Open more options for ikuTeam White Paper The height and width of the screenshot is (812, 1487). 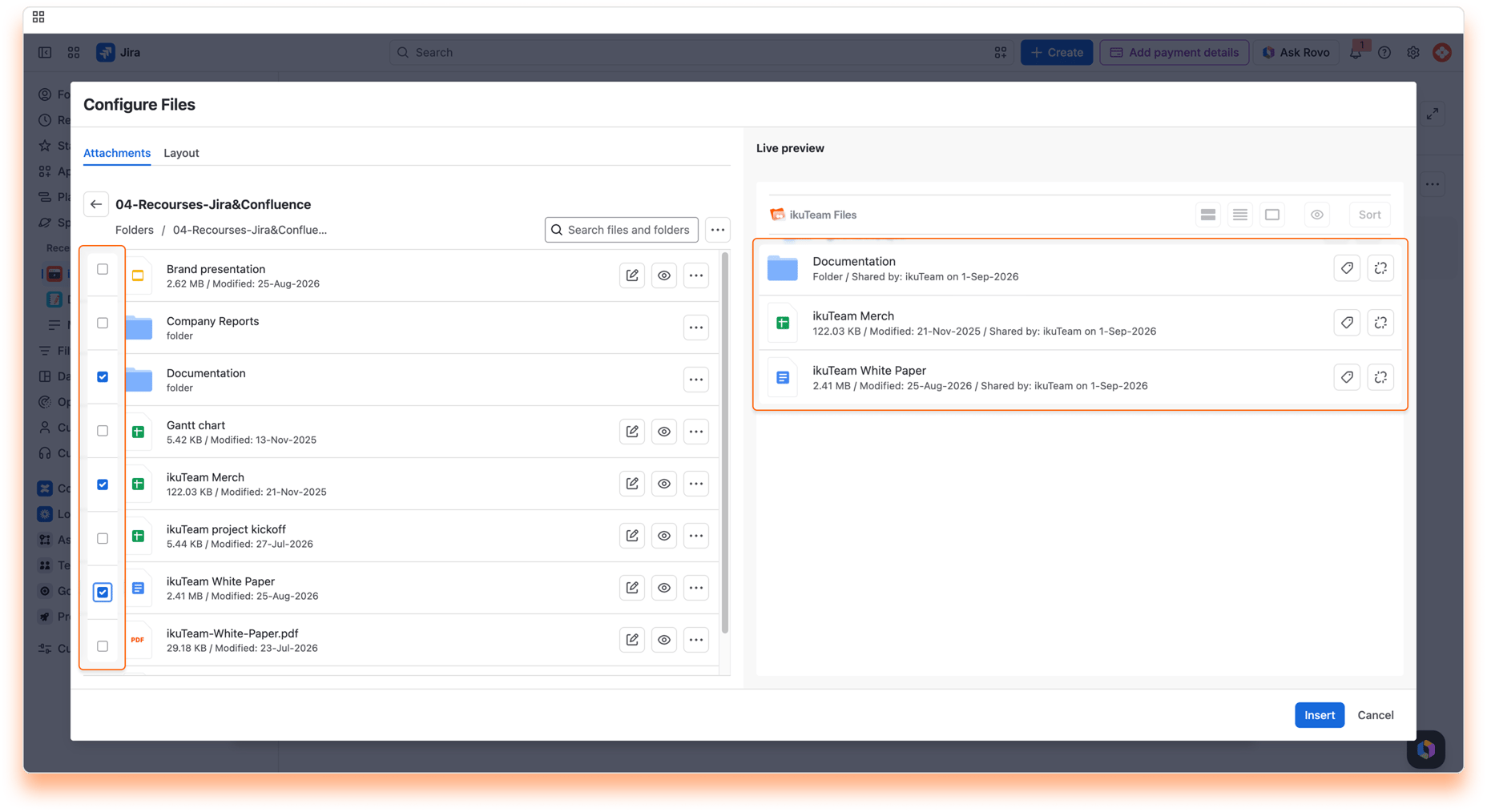tap(696, 588)
